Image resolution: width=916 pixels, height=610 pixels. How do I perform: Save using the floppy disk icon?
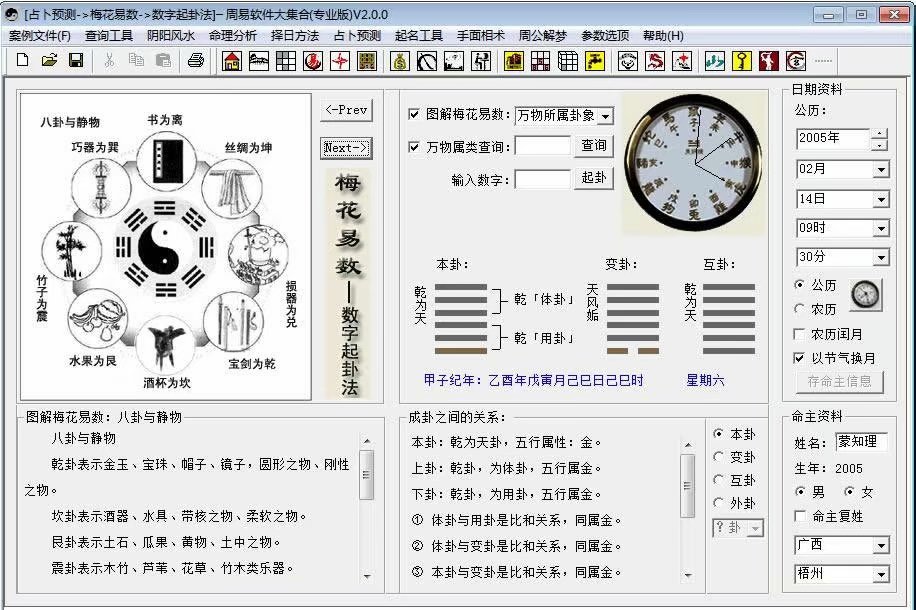75,61
